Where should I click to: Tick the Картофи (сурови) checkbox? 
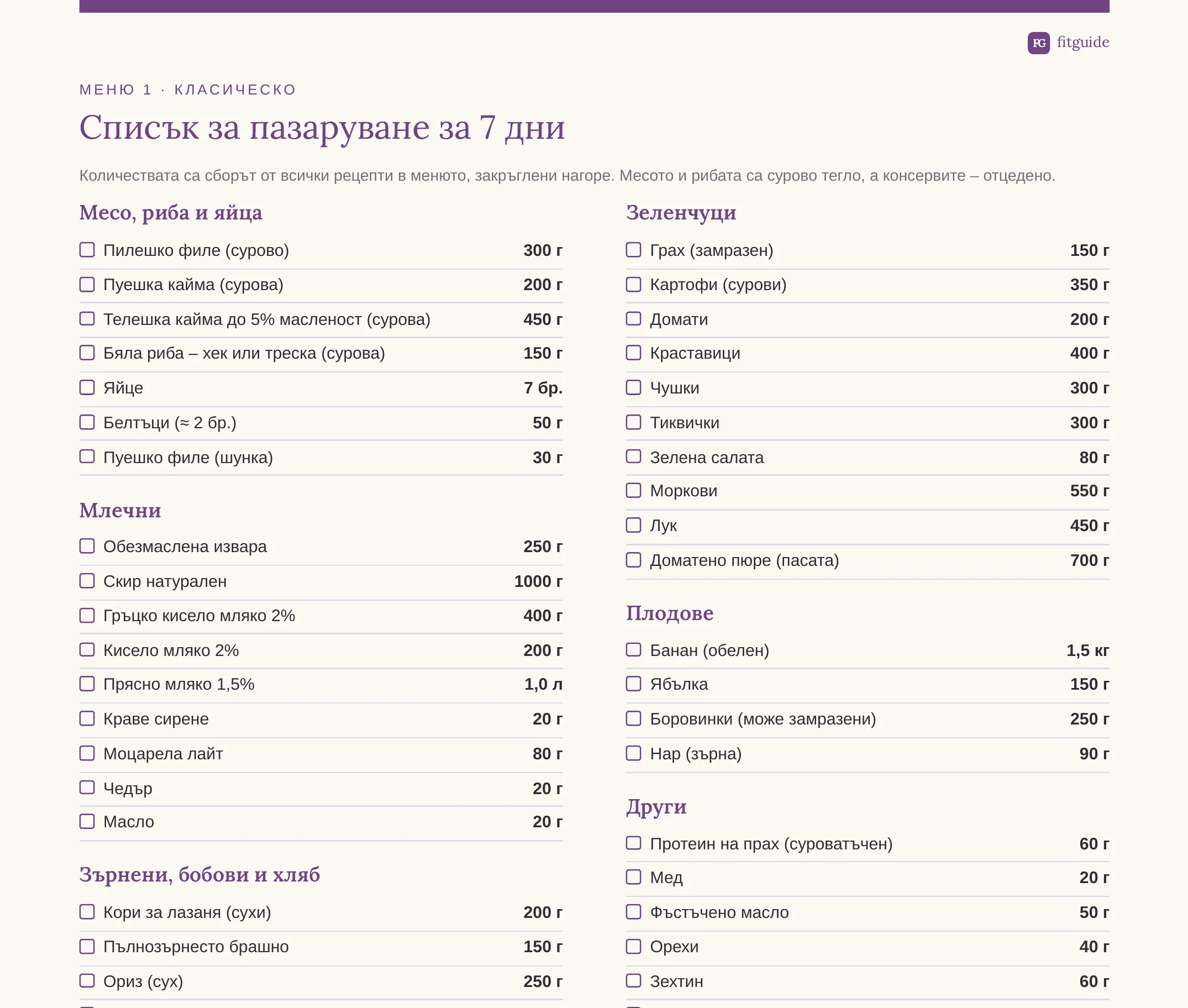[634, 284]
